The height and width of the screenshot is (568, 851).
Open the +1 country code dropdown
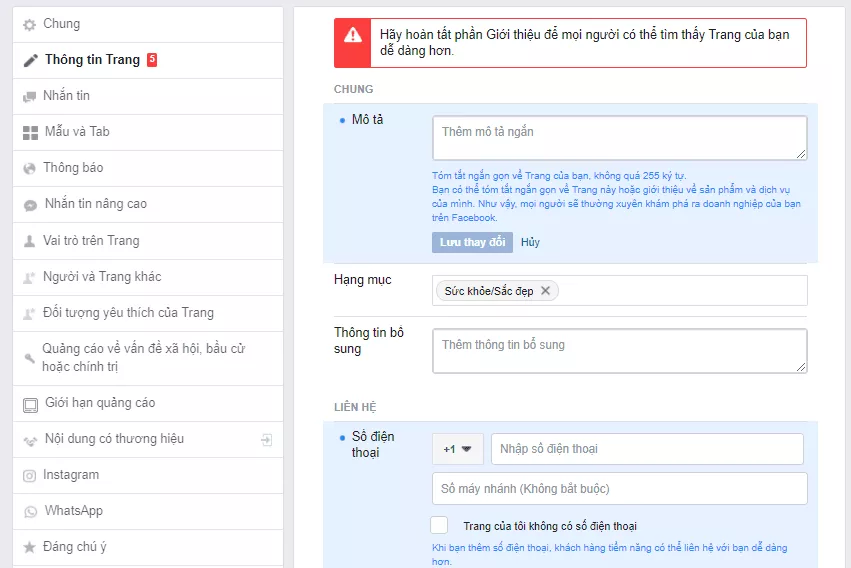click(457, 449)
